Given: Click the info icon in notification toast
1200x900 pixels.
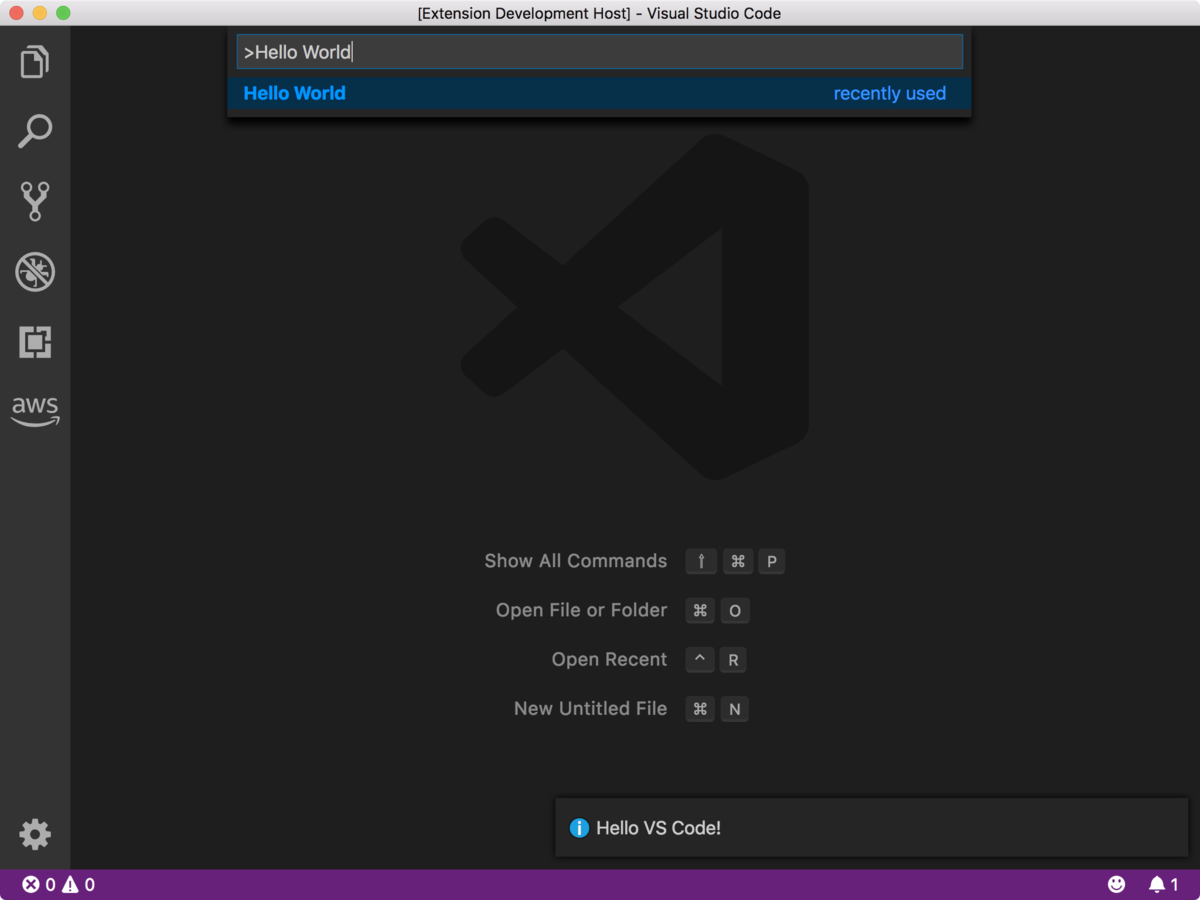Looking at the screenshot, I should tap(579, 828).
